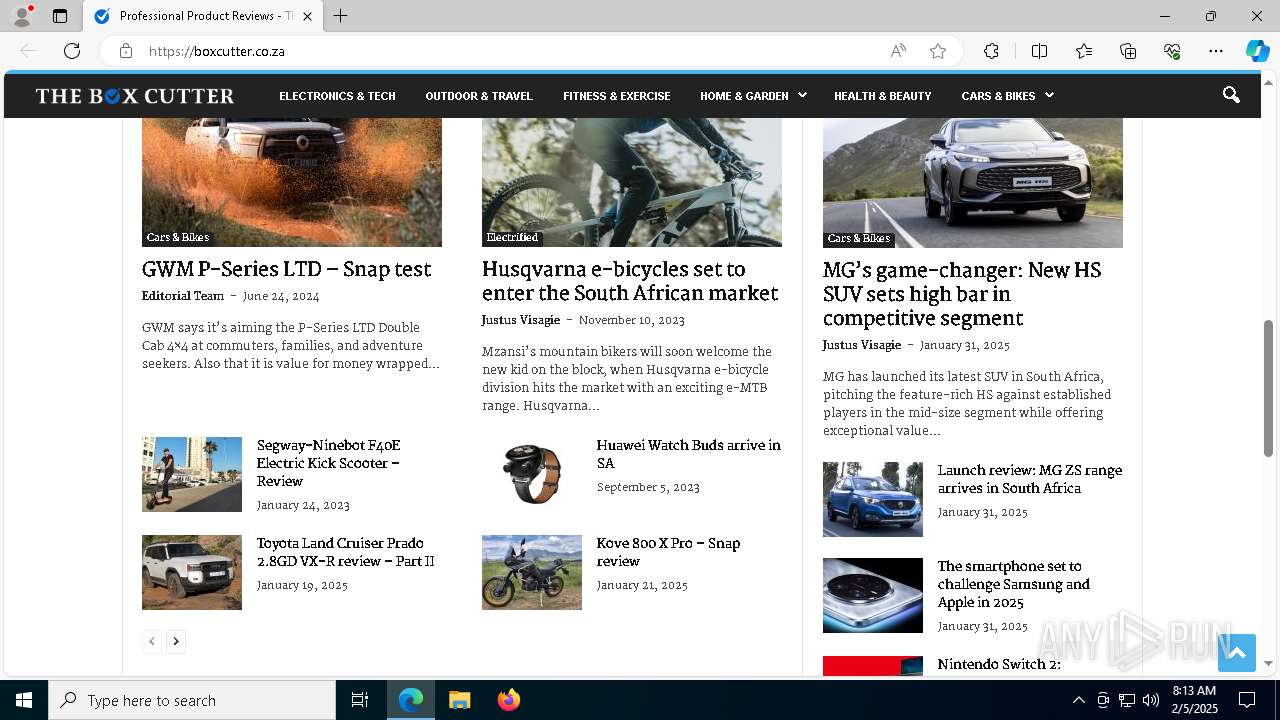This screenshot has height=720, width=1280.
Task: Open Husqvarna e-bicycles article headline
Action: 630,281
